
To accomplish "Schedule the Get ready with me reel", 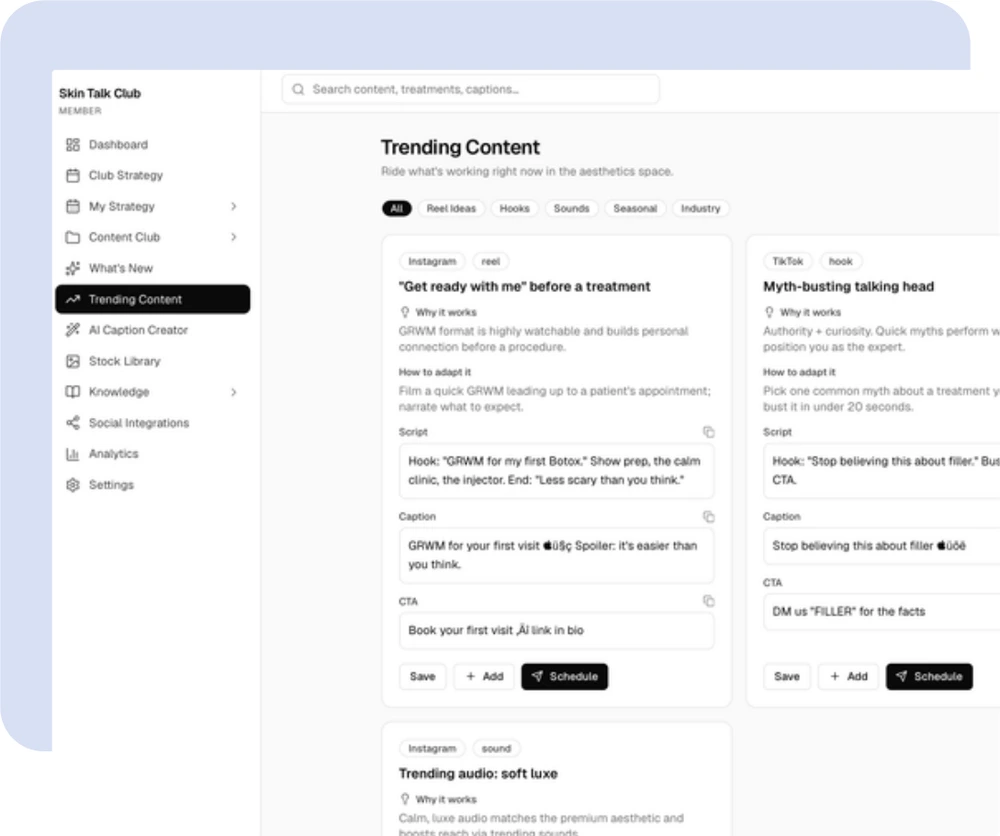I will point(564,676).
